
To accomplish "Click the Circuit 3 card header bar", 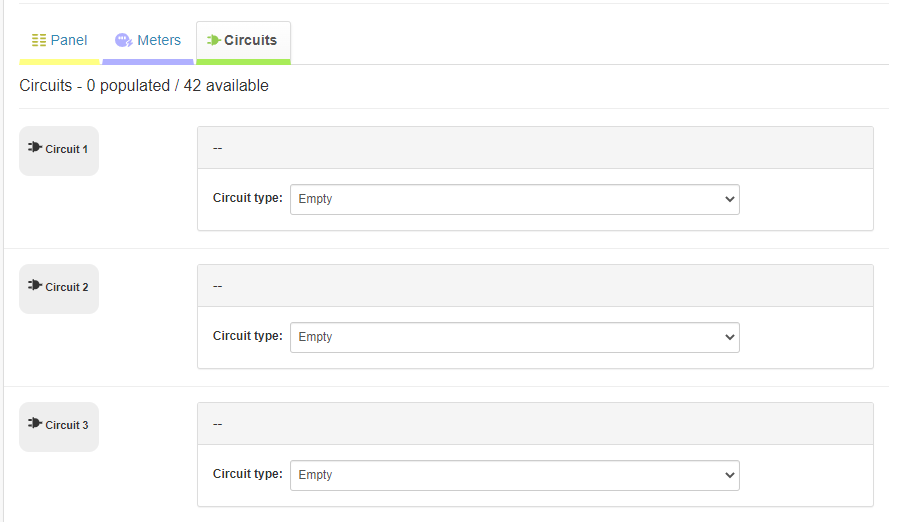I will [535, 424].
